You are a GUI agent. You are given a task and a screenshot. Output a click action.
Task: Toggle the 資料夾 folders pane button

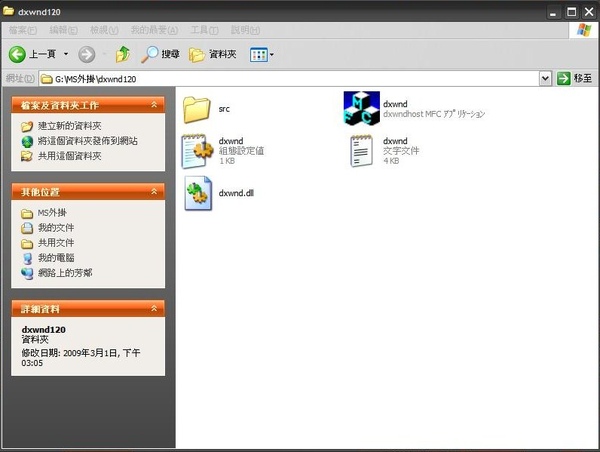coord(212,54)
